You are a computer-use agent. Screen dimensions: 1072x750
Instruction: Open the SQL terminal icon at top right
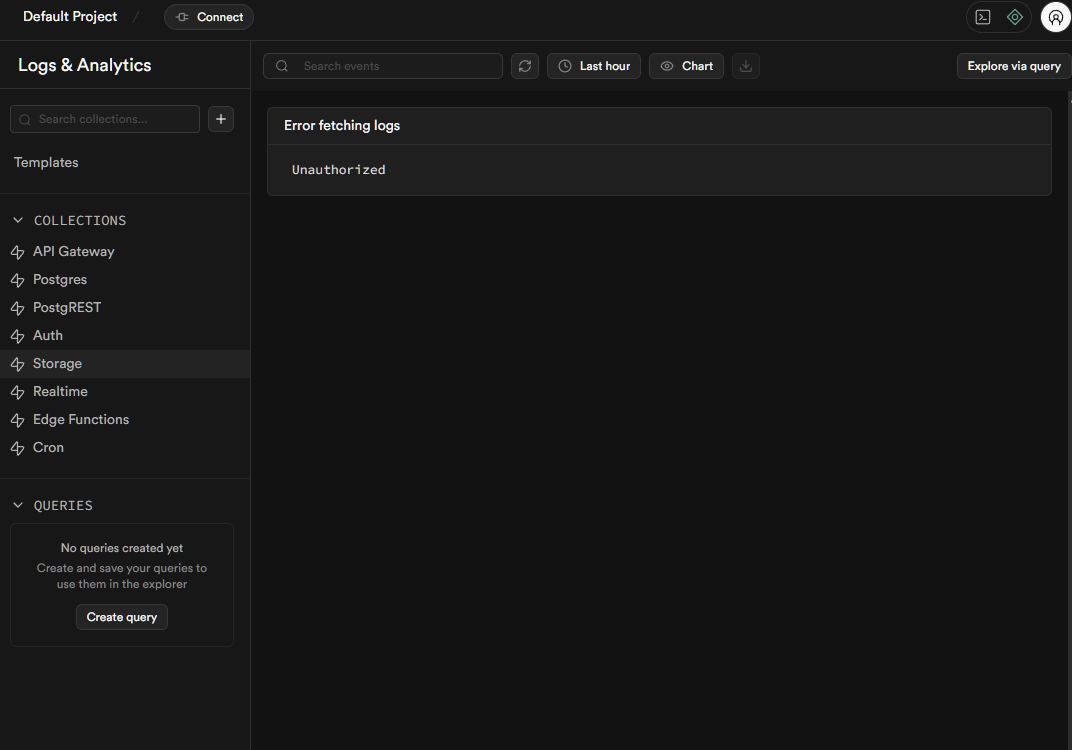[982, 17]
